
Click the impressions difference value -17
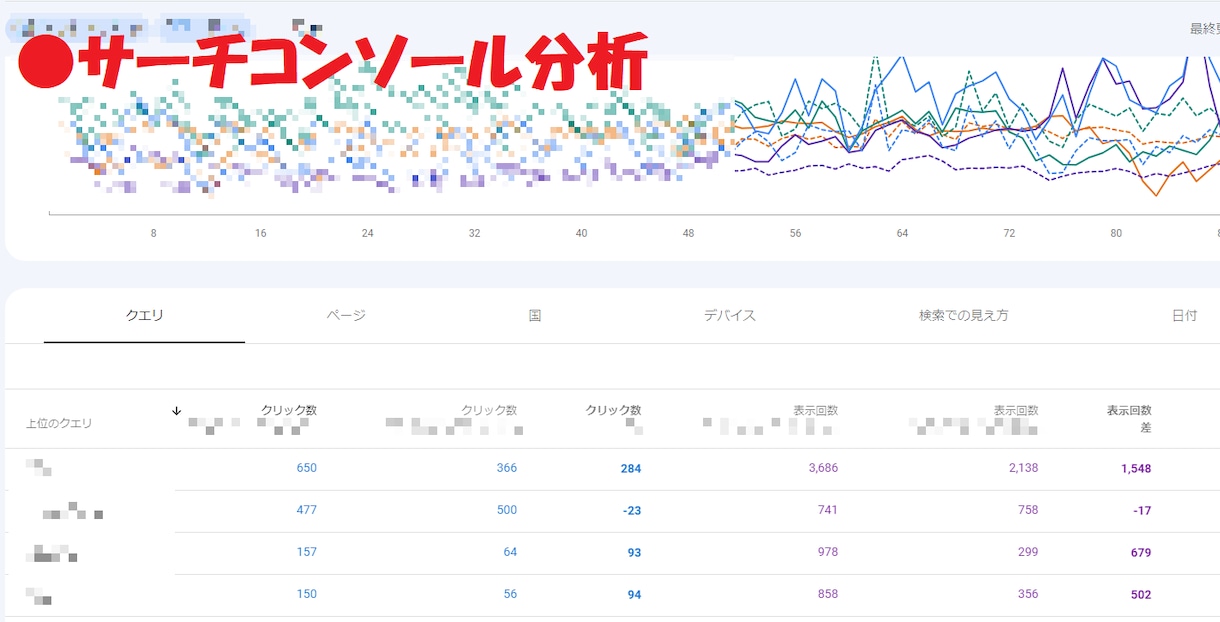1142,511
